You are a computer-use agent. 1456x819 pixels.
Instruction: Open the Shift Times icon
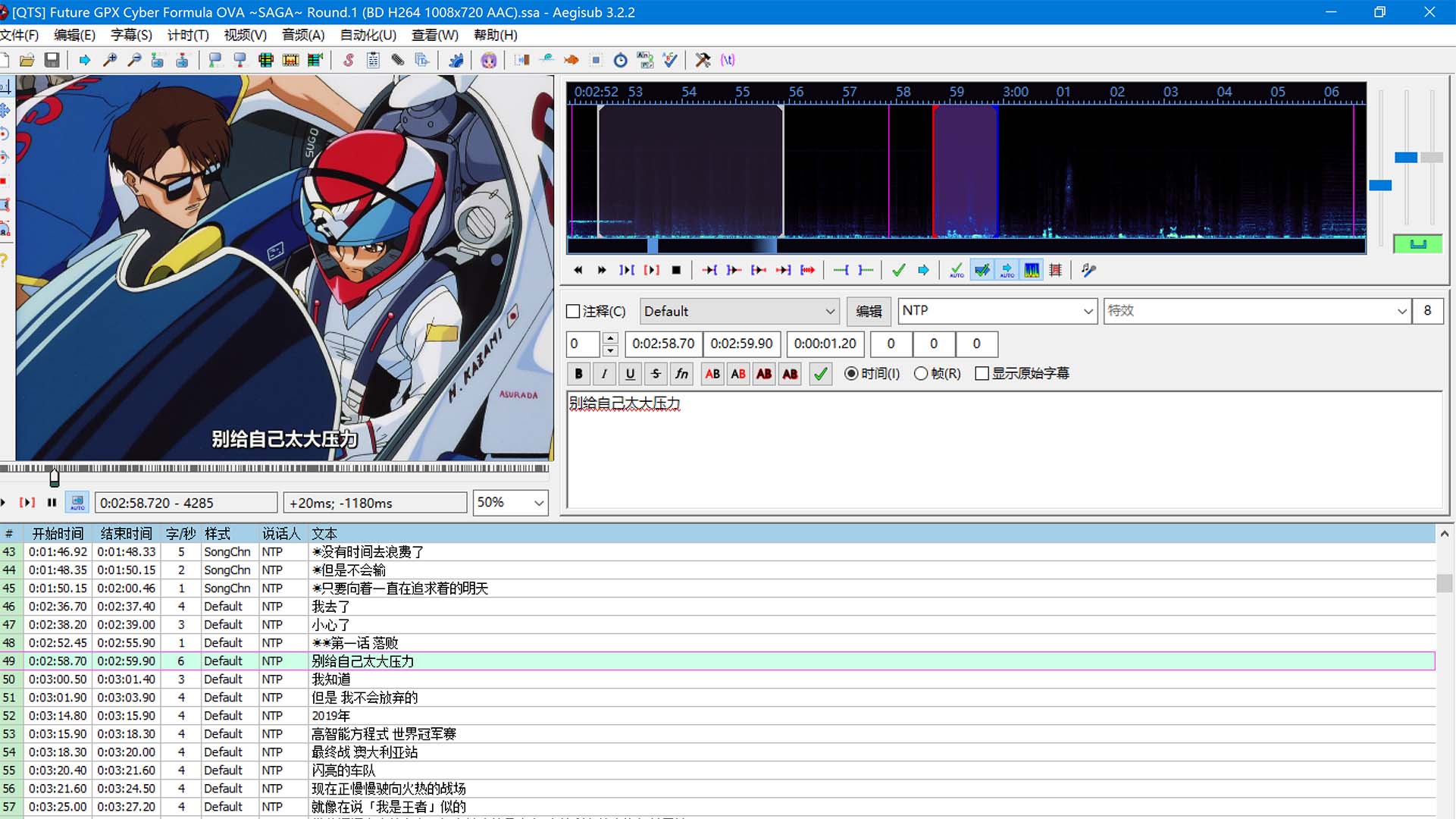521,60
